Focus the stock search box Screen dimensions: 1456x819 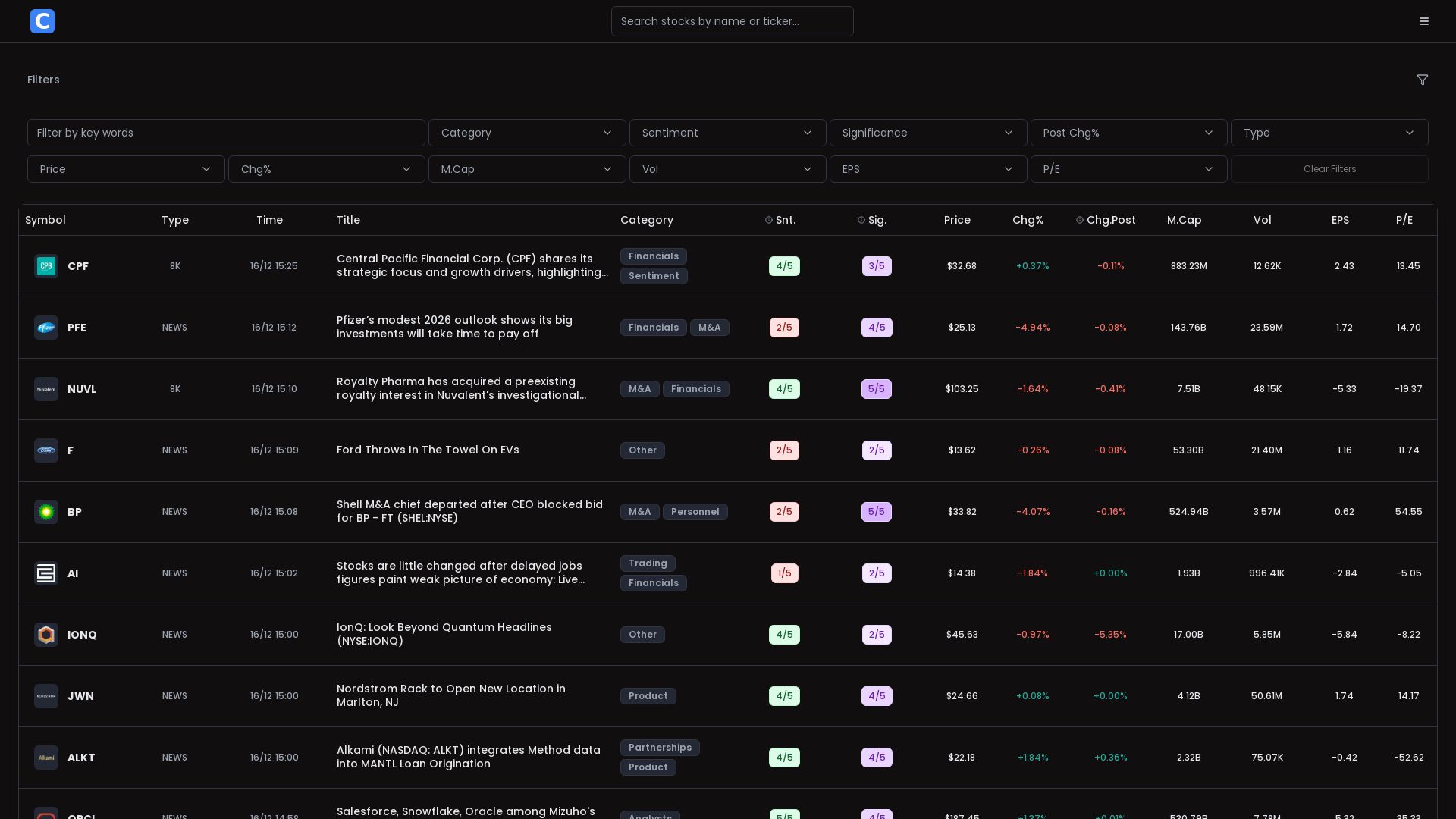tap(732, 21)
